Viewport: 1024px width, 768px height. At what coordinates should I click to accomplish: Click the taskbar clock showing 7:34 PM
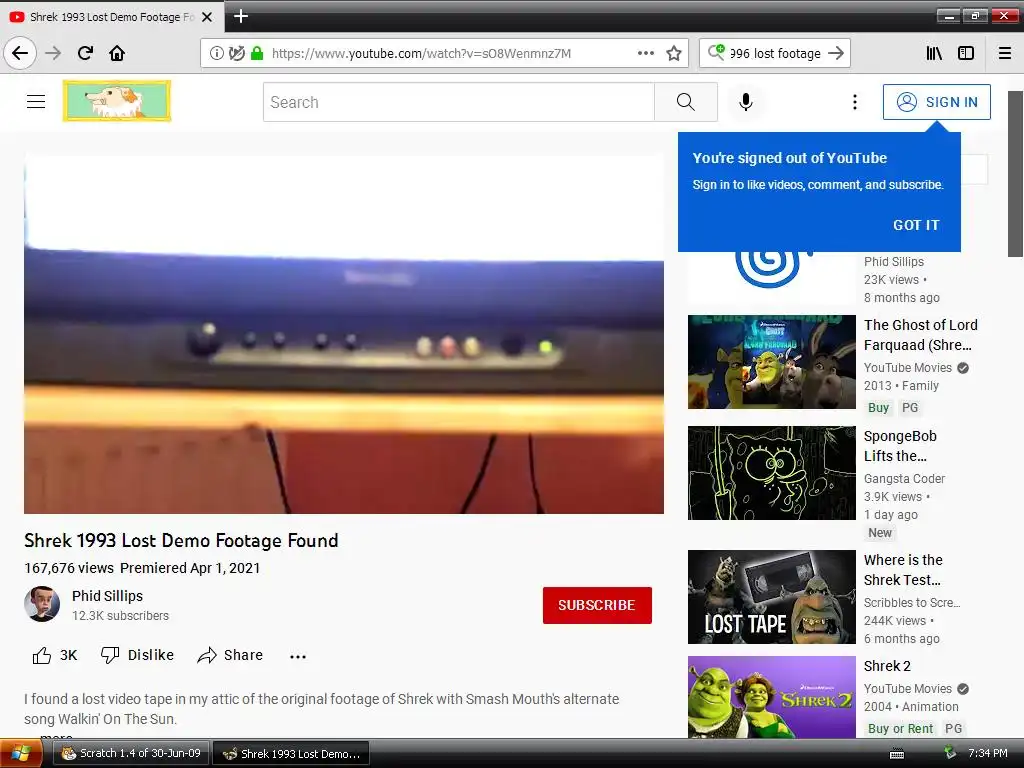(987, 754)
